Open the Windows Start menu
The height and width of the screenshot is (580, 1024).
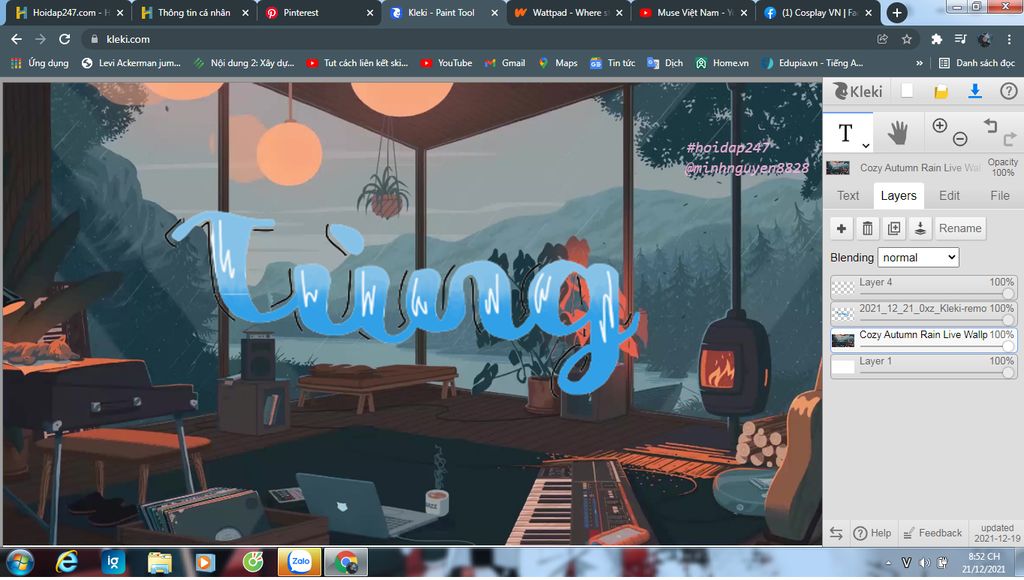[x=19, y=562]
